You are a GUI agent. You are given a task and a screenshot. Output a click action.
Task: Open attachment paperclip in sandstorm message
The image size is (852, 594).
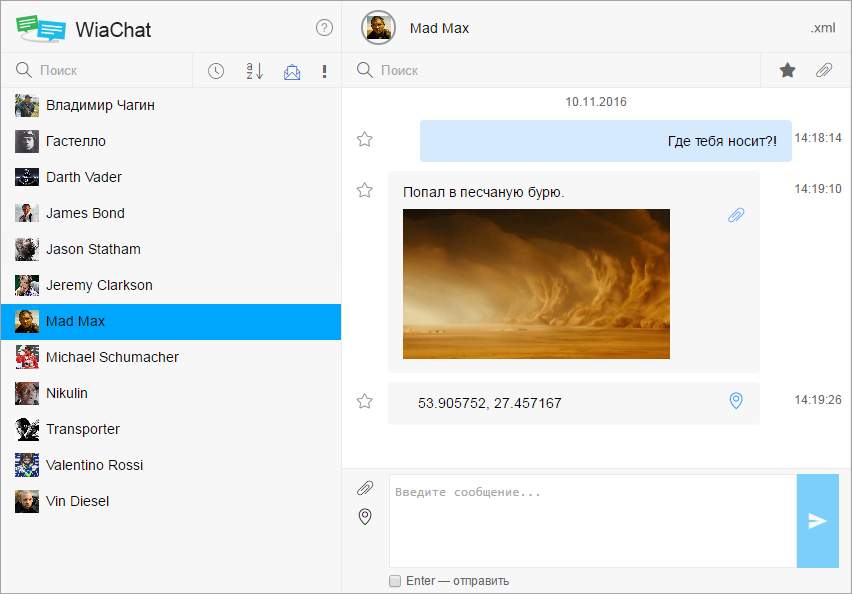point(736,216)
